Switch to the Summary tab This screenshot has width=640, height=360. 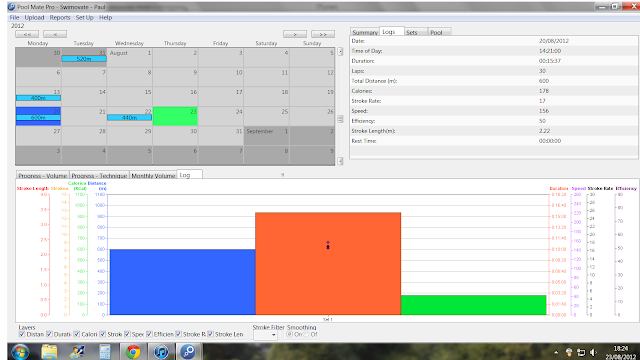364,32
